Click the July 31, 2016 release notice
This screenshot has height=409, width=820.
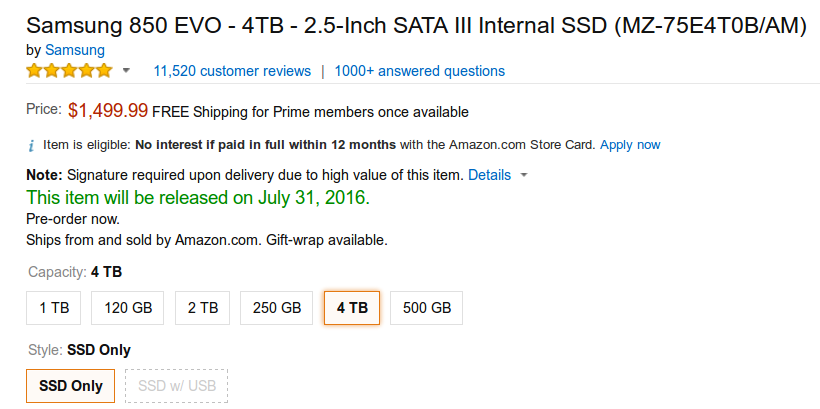pos(198,198)
